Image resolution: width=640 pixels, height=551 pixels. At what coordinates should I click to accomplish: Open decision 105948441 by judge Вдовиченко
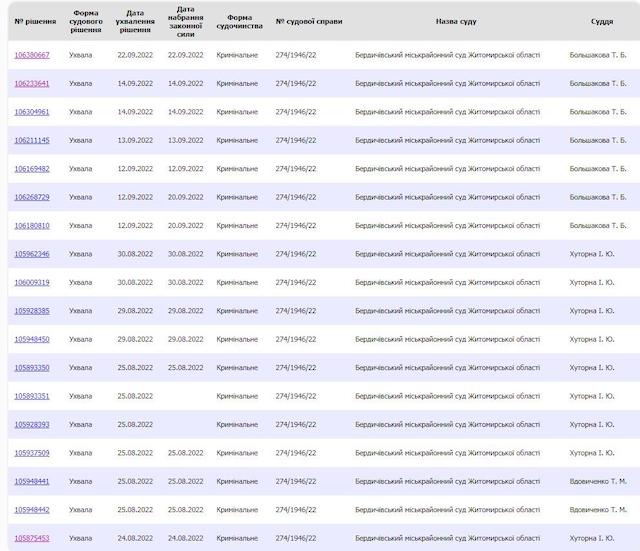[x=31, y=482]
